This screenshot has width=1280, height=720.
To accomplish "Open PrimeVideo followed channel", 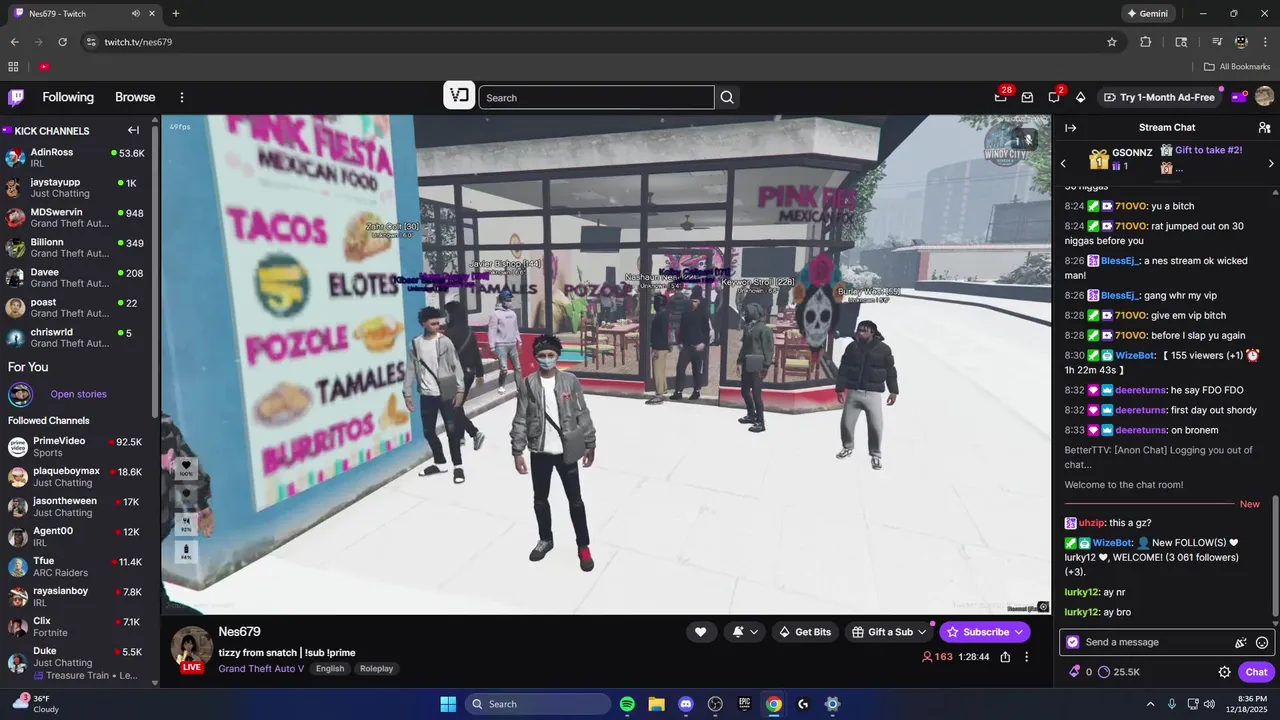I will (75, 447).
